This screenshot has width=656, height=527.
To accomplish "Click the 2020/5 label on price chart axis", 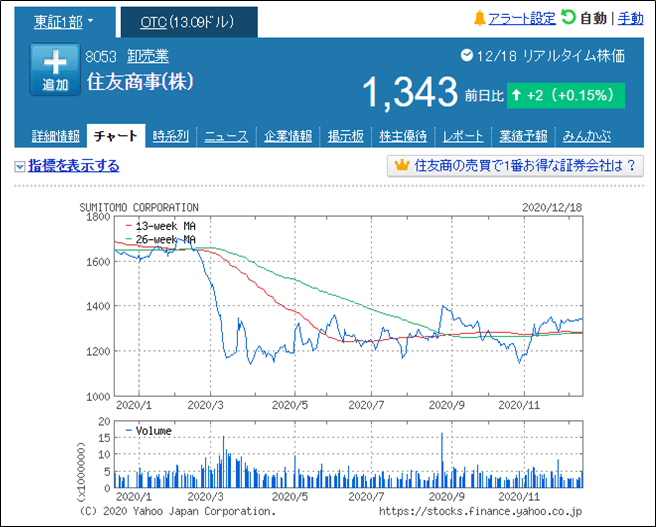I will click(290, 405).
